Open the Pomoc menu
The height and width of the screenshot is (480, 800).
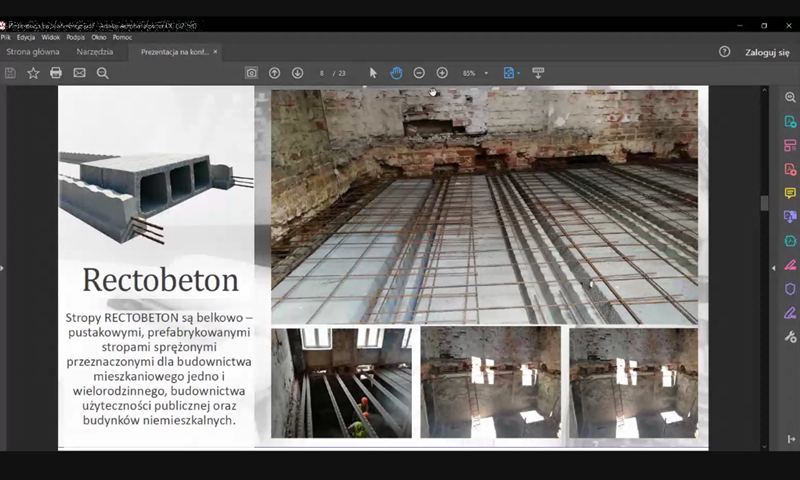coord(122,37)
